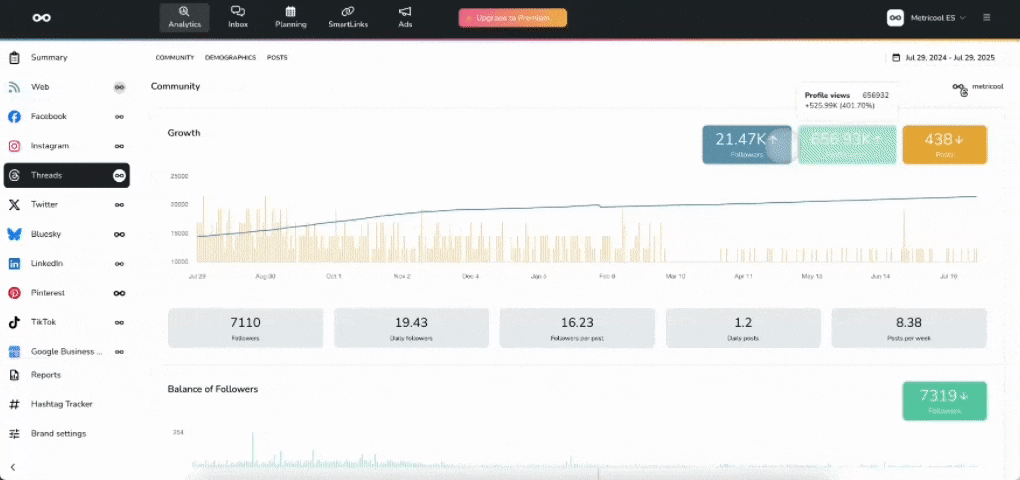Viewport: 1020px width, 480px height.
Task: Collapse the left sidebar with the chevron
Action: [13, 467]
